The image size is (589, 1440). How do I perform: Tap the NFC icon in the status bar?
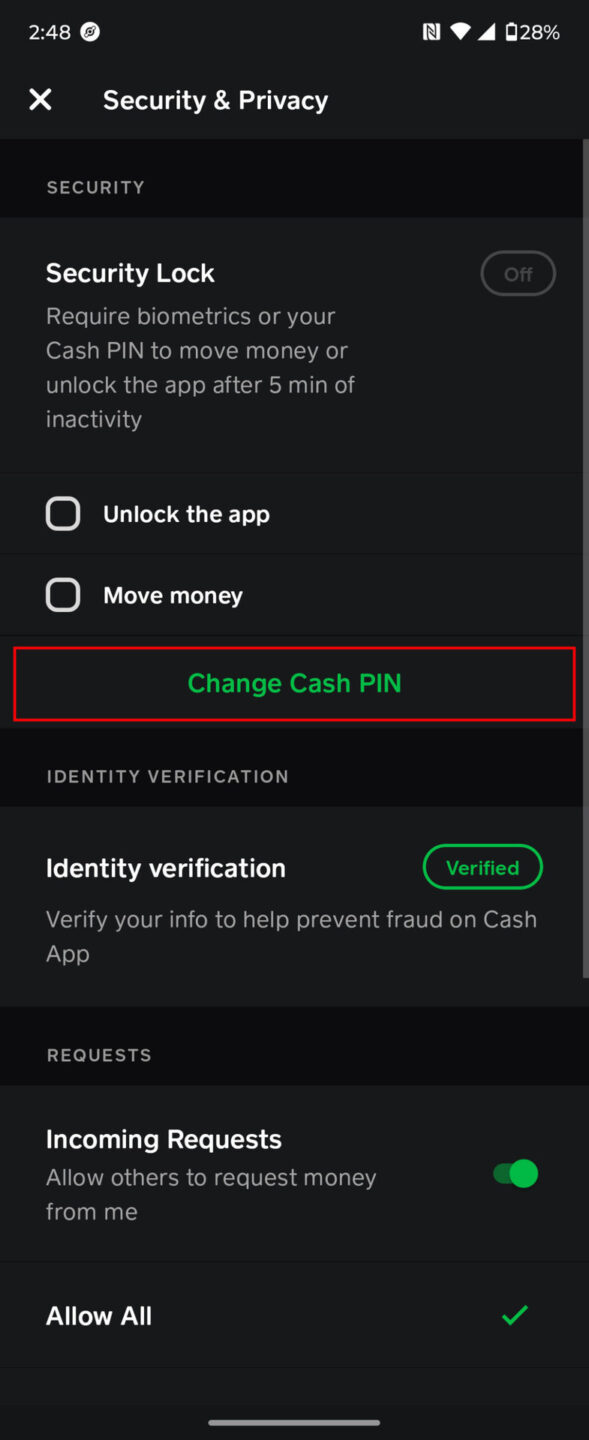[x=431, y=31]
